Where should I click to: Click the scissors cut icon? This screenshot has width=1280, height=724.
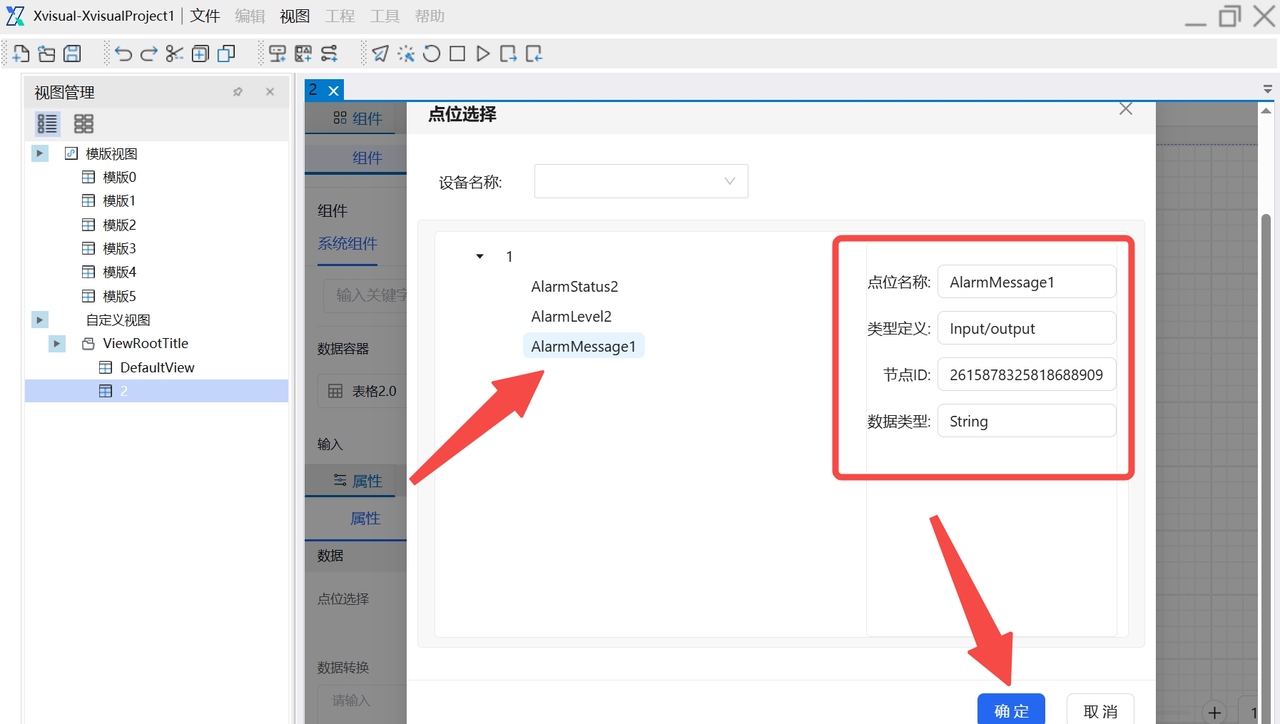coord(175,54)
